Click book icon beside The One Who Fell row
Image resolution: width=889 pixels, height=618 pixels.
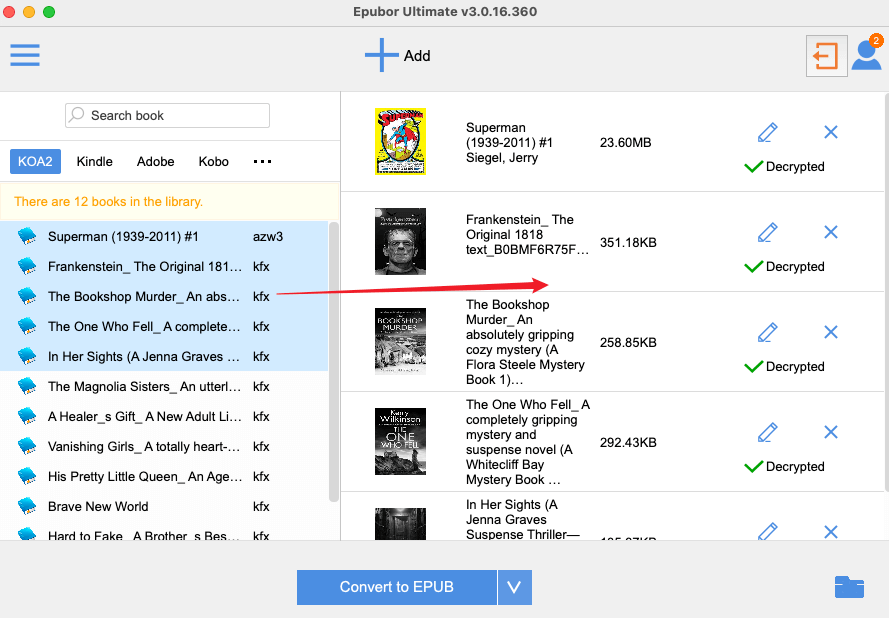(27, 327)
